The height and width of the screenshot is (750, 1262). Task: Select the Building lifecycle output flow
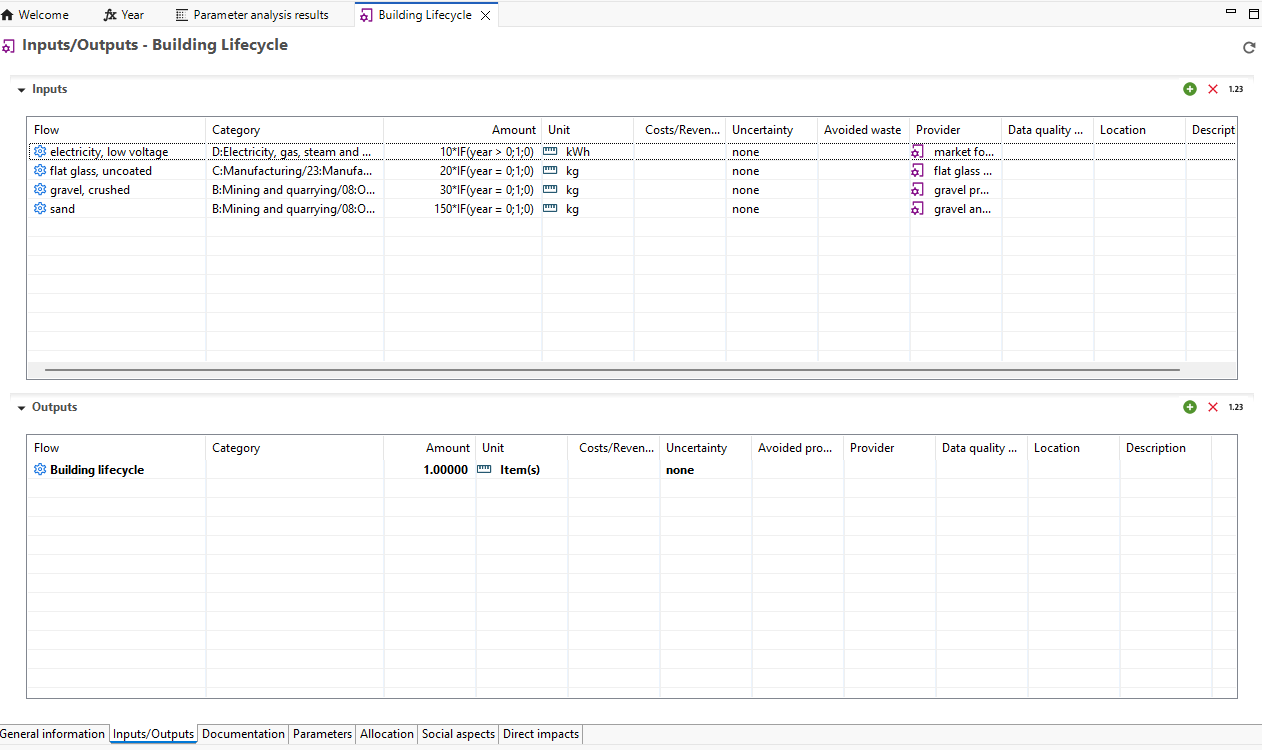(x=97, y=470)
